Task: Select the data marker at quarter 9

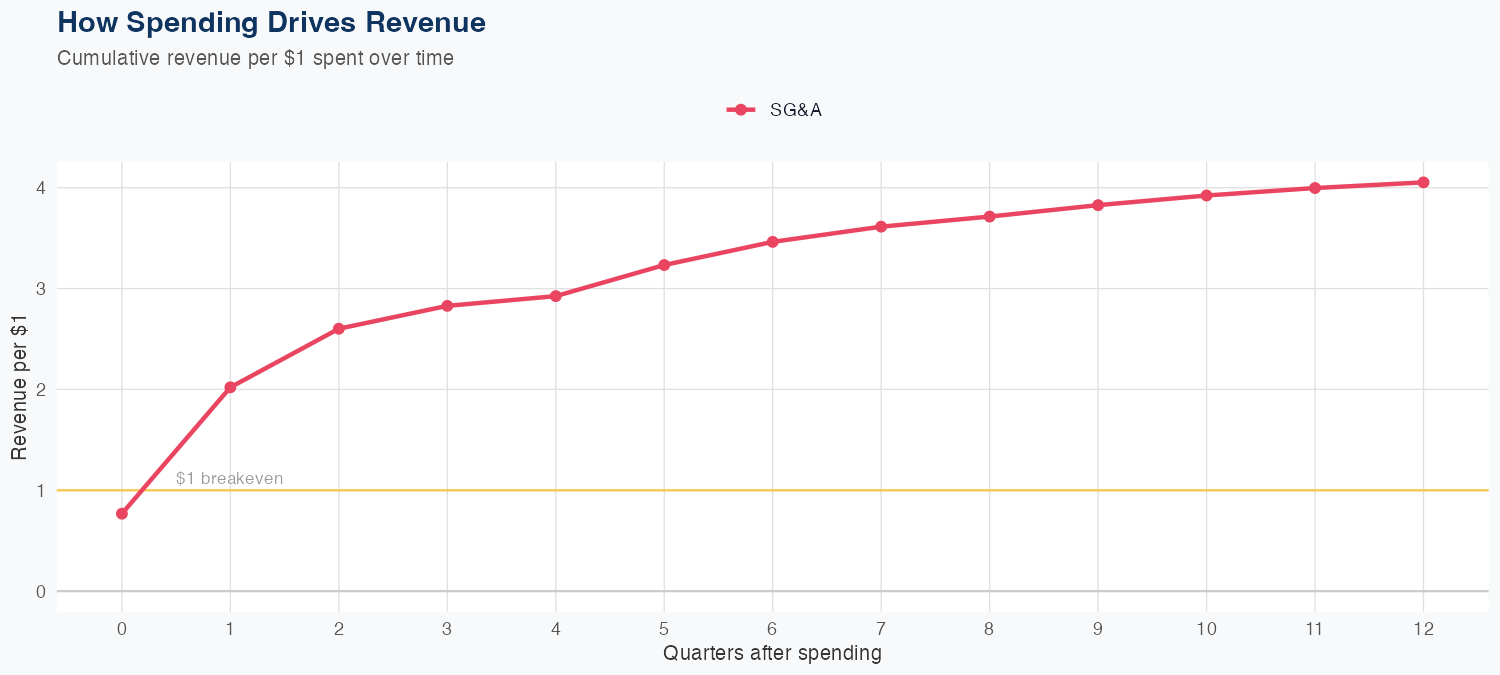Action: pyautogui.click(x=1098, y=205)
